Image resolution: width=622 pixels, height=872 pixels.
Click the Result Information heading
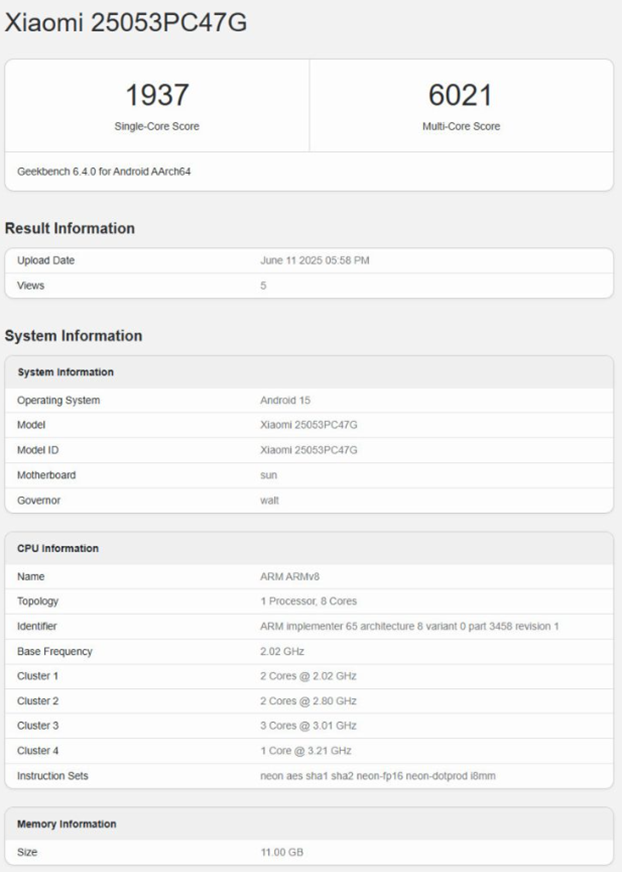[70, 229]
